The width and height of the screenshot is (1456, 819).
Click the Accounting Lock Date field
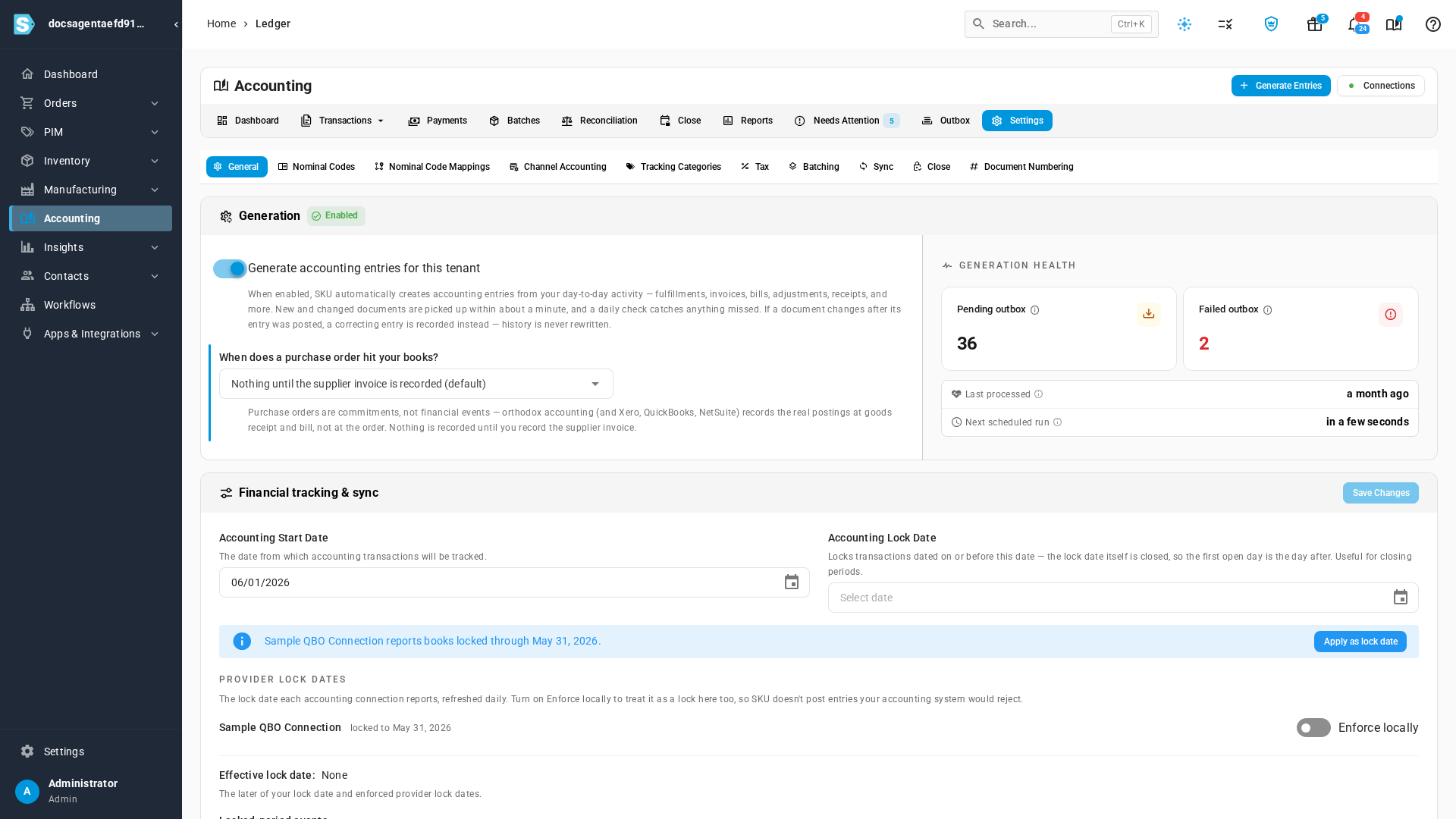(x=1123, y=598)
